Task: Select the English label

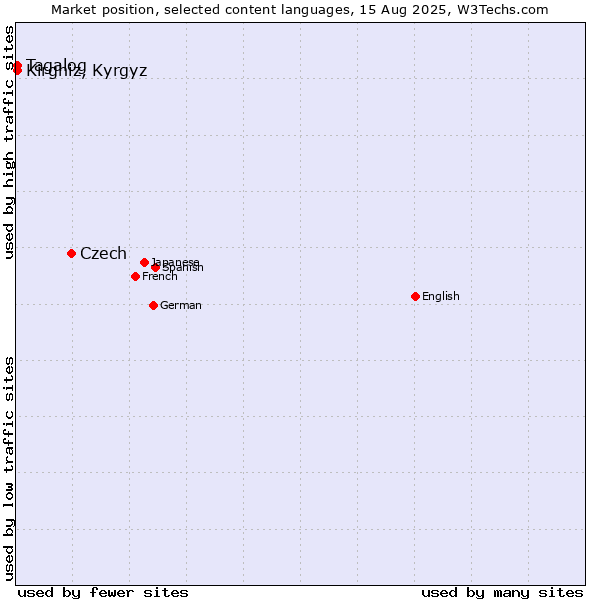Action: (440, 296)
